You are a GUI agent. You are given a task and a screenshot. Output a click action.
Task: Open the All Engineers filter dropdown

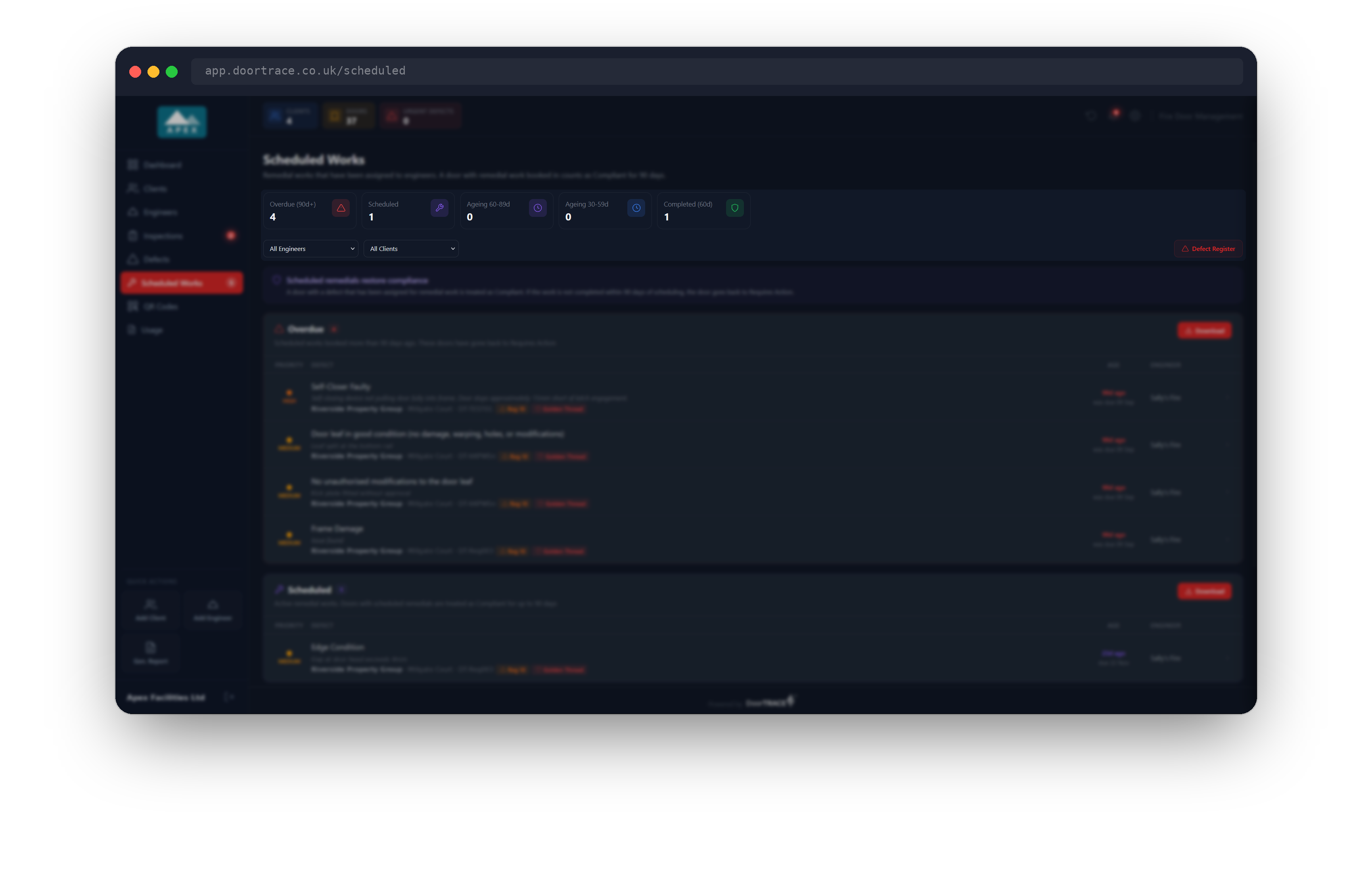point(311,248)
